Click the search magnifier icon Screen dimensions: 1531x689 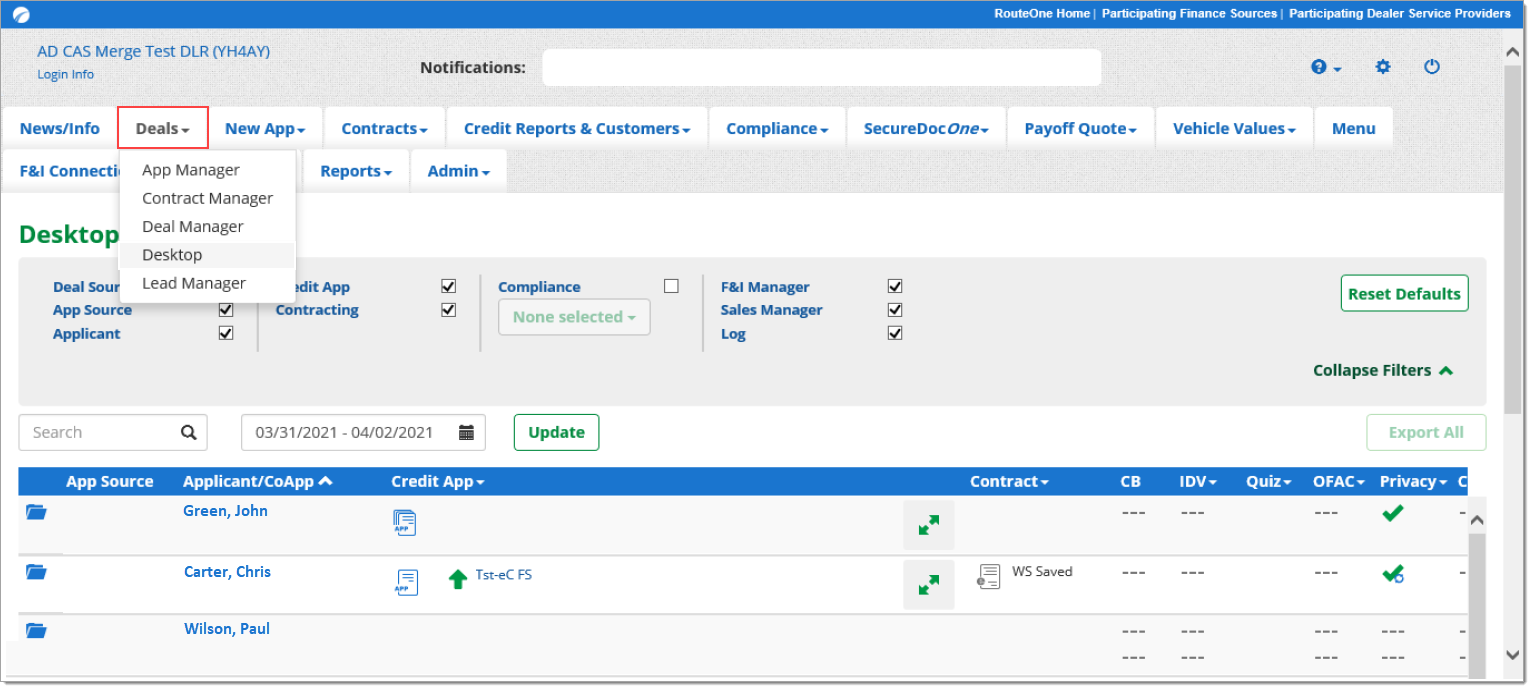point(188,432)
